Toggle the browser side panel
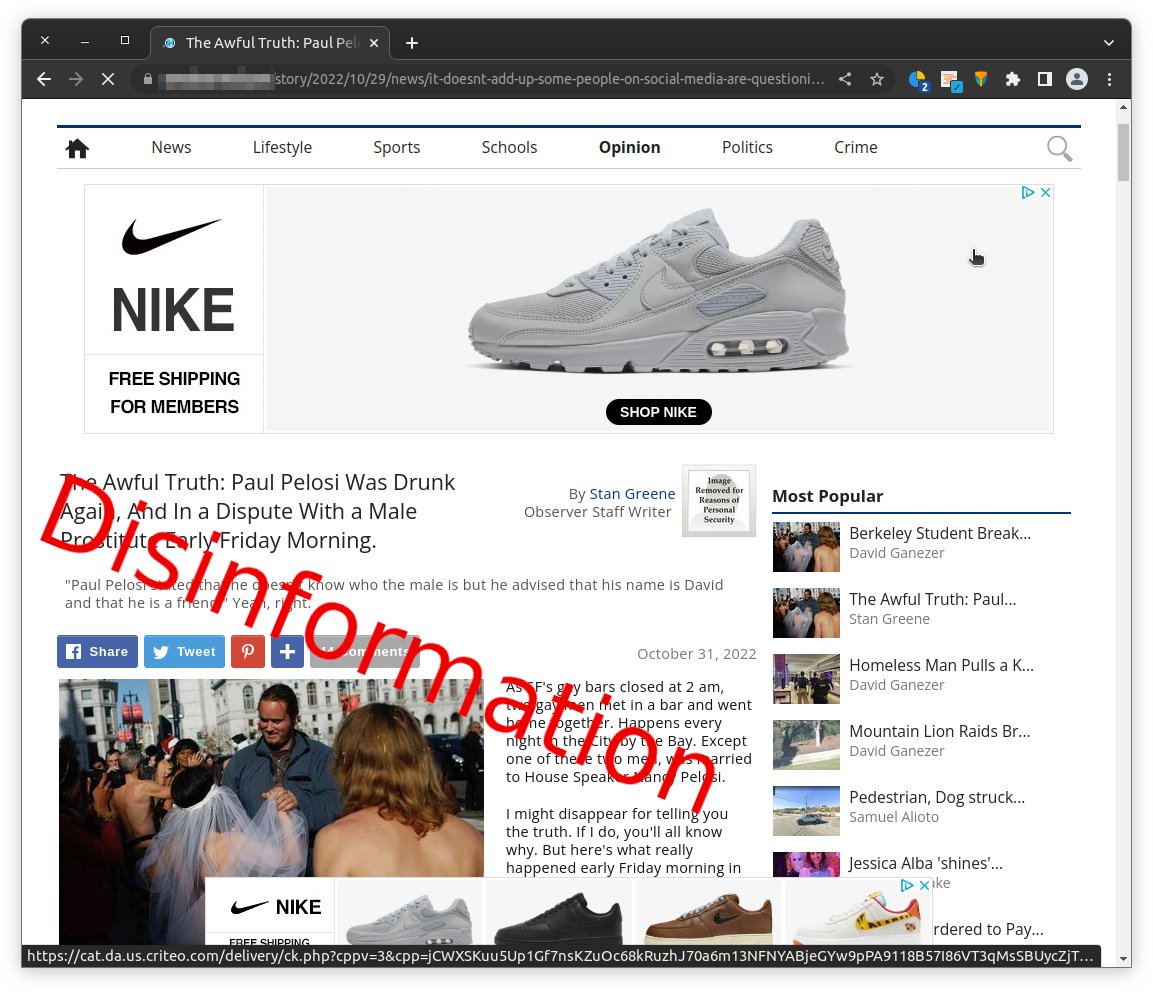This screenshot has height=992, width=1153. (1044, 79)
